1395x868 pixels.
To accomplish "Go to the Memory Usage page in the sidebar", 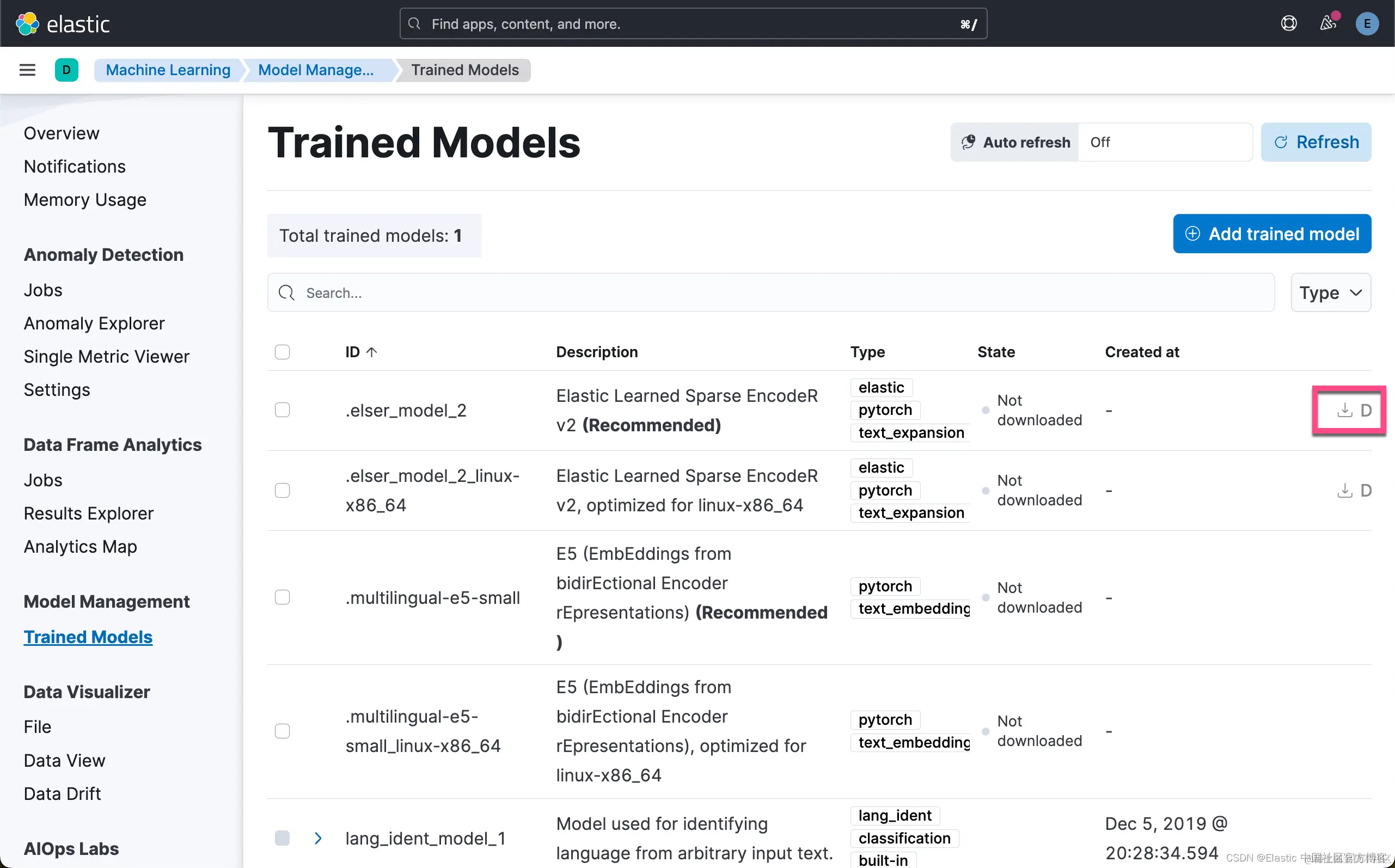I will coord(85,199).
